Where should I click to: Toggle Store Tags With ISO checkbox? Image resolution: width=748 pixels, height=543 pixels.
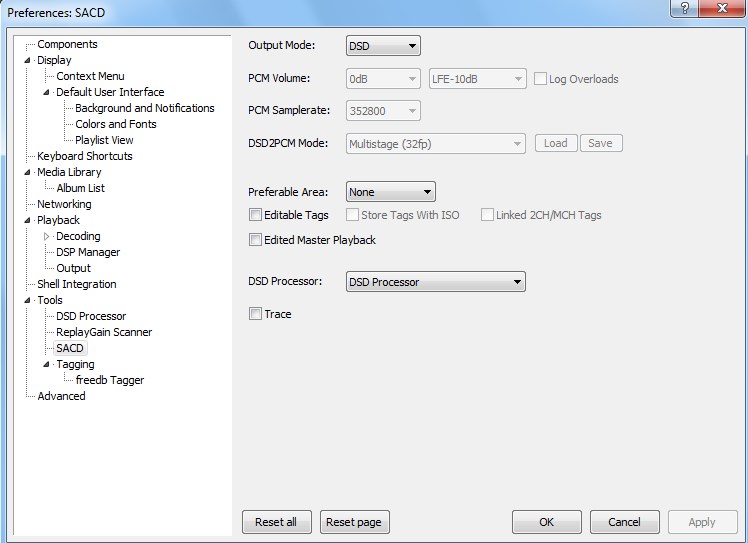[353, 215]
